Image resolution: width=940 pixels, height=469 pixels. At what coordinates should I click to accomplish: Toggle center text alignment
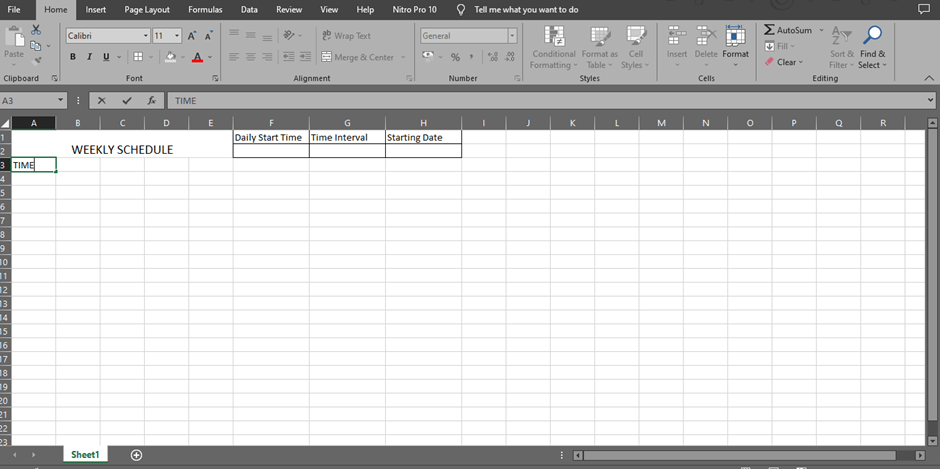251,57
